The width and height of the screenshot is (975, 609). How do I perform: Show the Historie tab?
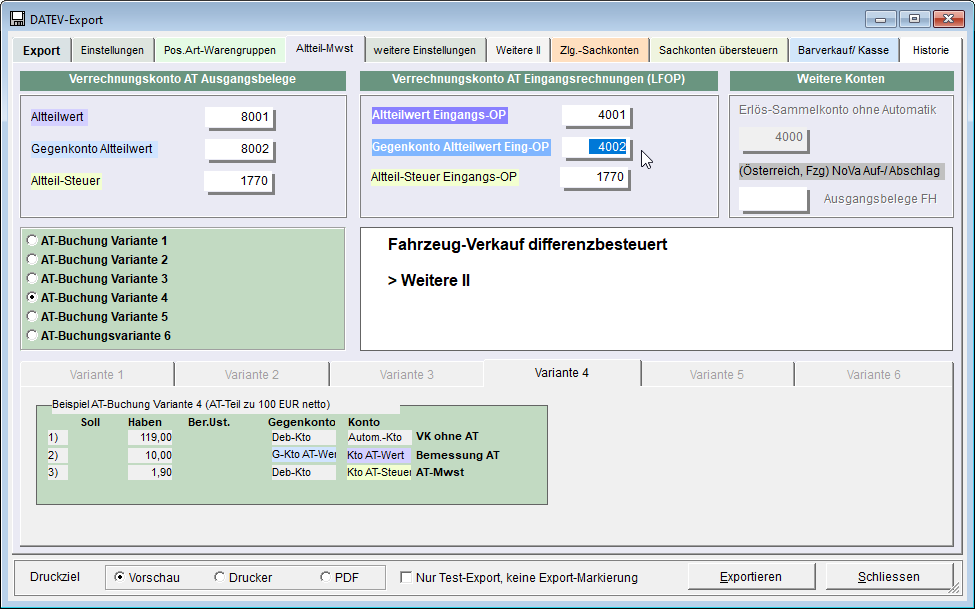(931, 50)
